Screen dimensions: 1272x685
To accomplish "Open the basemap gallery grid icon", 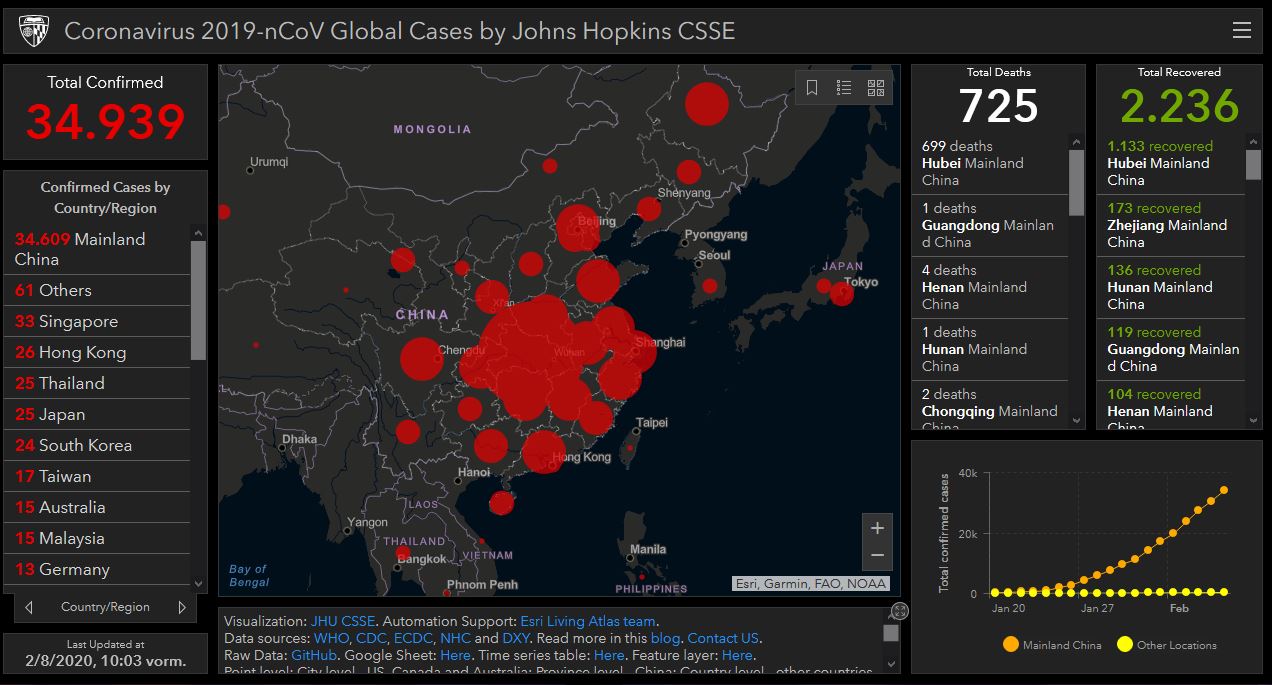I will pos(876,88).
